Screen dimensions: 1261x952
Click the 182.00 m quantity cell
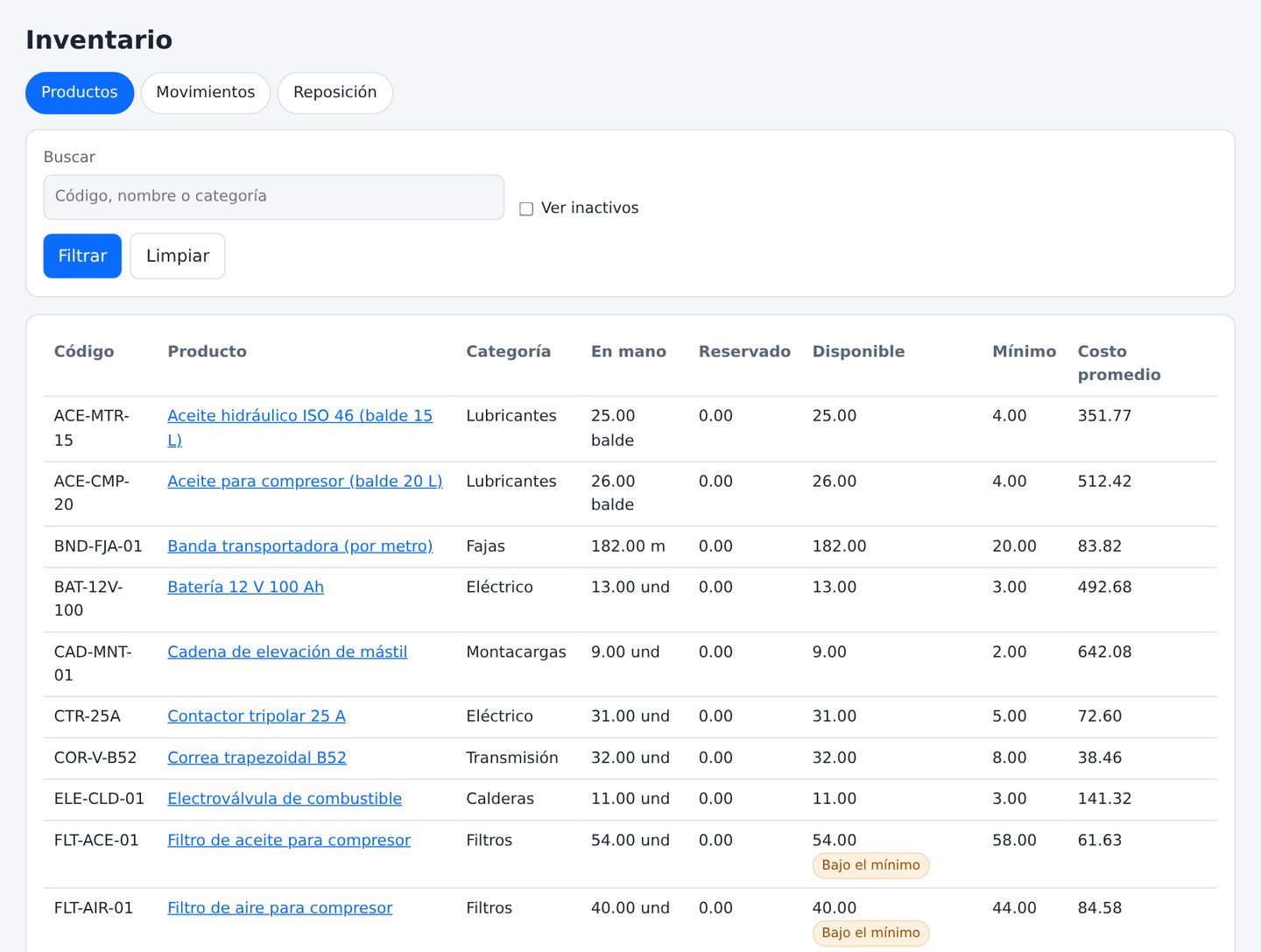[x=628, y=547]
